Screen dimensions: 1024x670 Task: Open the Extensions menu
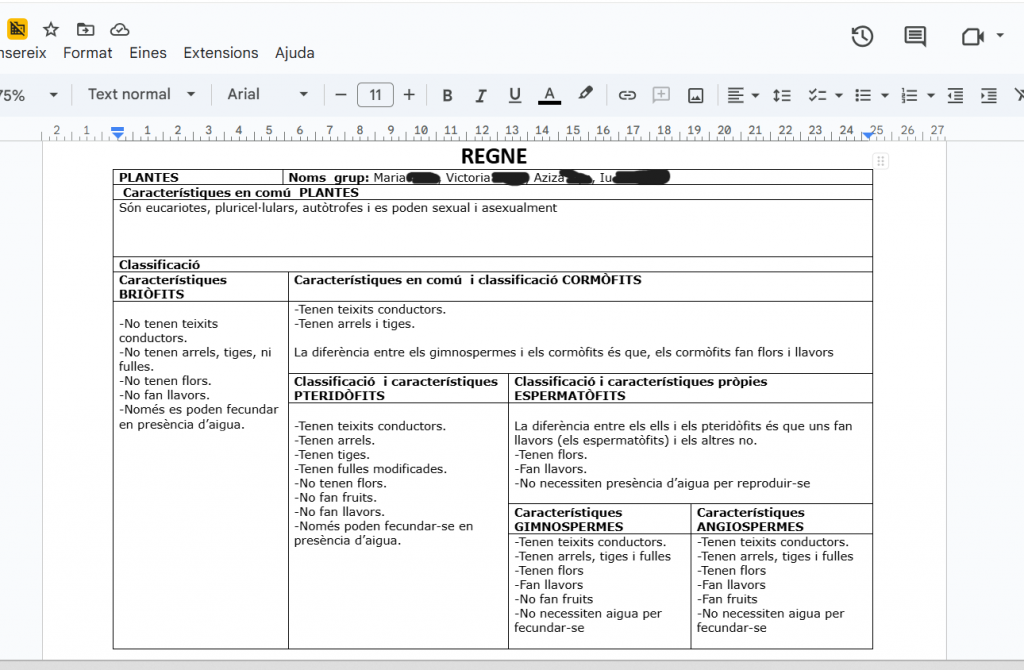point(220,53)
